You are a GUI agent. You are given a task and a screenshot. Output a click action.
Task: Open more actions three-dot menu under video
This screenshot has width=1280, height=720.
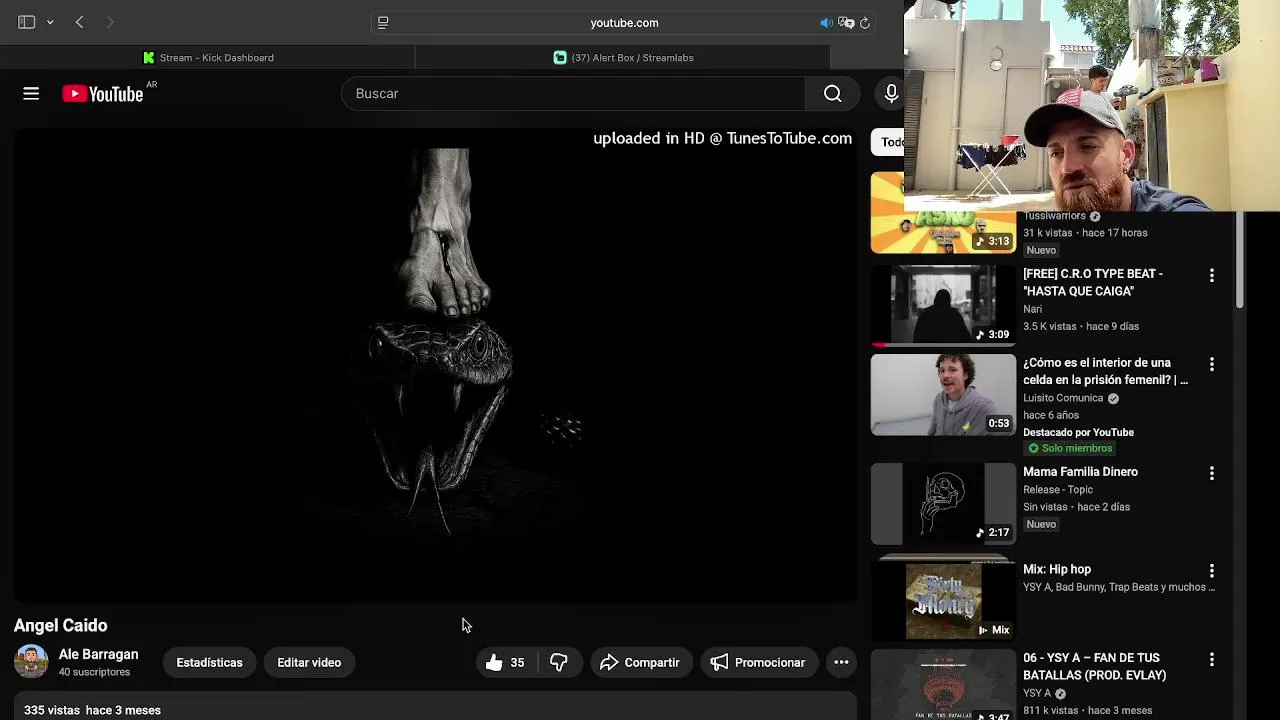pos(841,662)
